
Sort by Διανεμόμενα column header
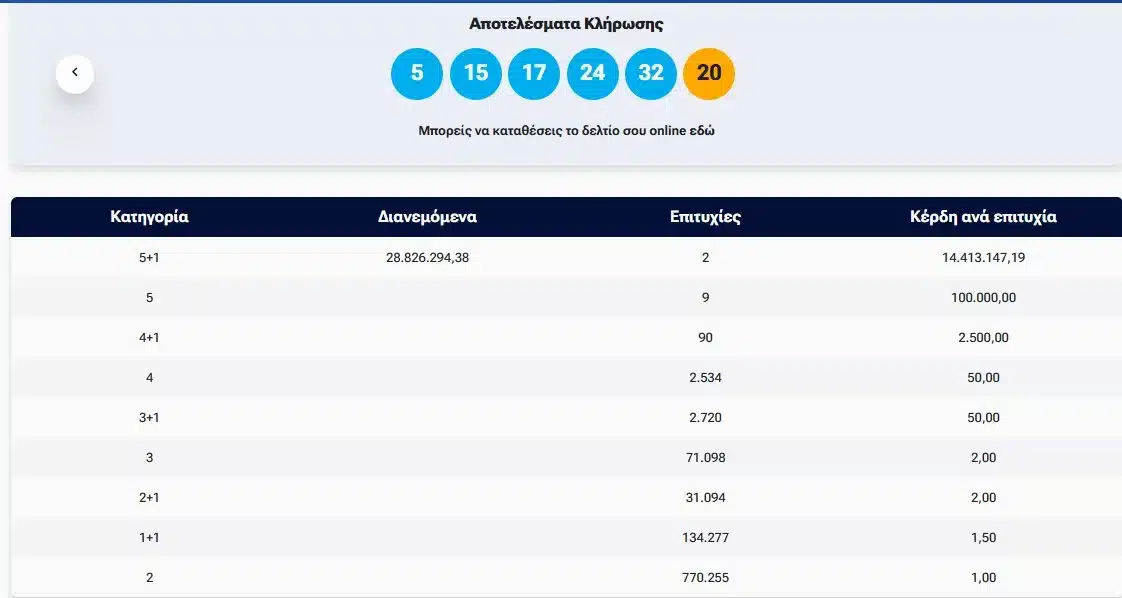(x=427, y=217)
